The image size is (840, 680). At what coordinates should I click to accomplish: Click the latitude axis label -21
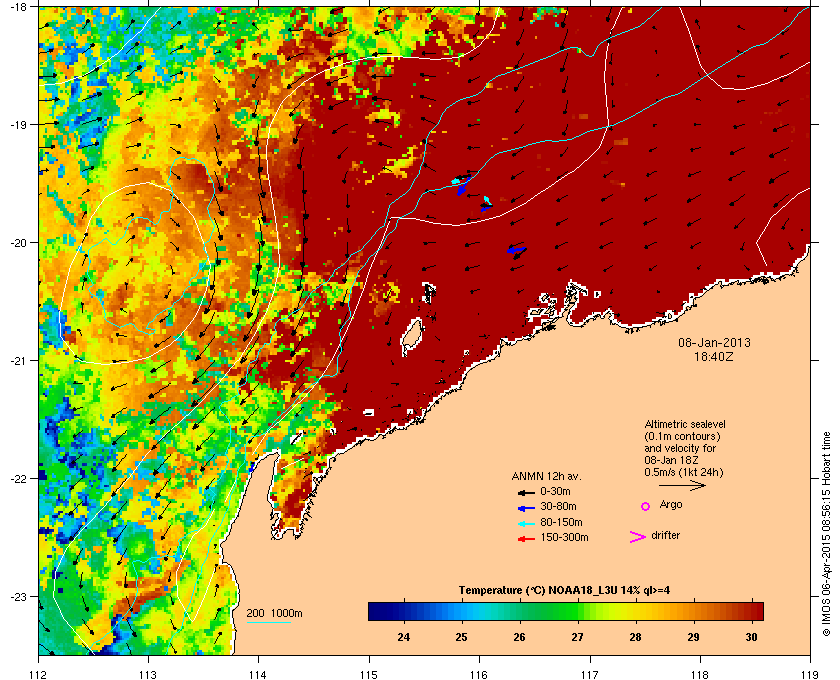click(x=19, y=361)
